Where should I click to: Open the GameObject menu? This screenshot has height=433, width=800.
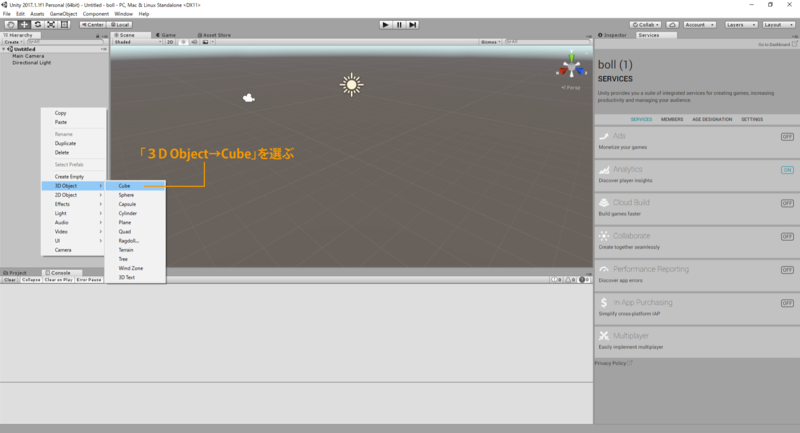[63, 14]
